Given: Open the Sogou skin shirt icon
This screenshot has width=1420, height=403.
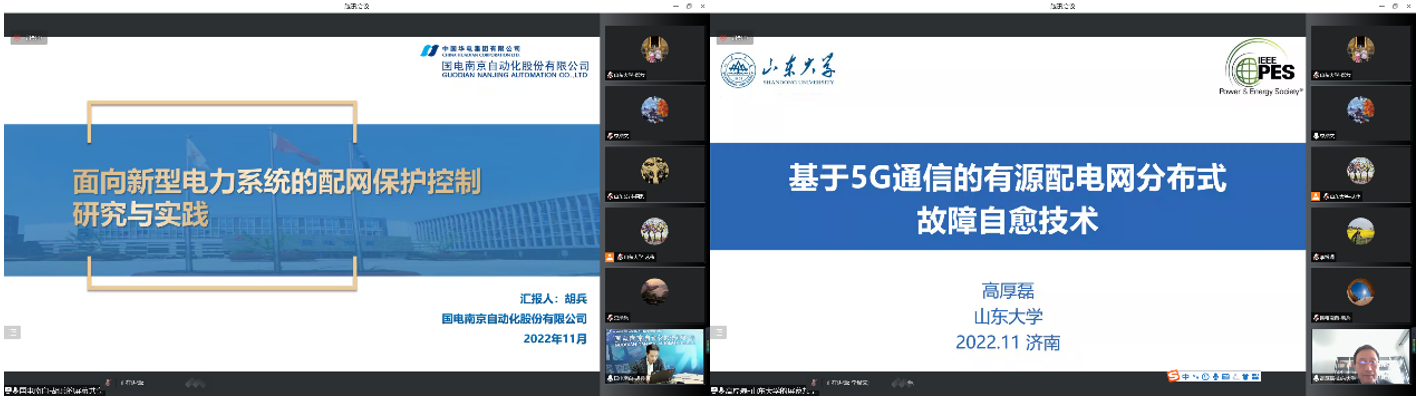Looking at the screenshot, I should pyautogui.click(x=1243, y=376).
